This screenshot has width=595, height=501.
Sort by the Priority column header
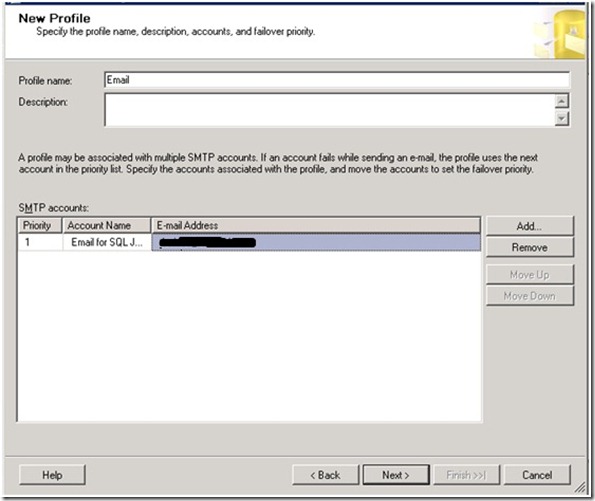(x=40, y=225)
